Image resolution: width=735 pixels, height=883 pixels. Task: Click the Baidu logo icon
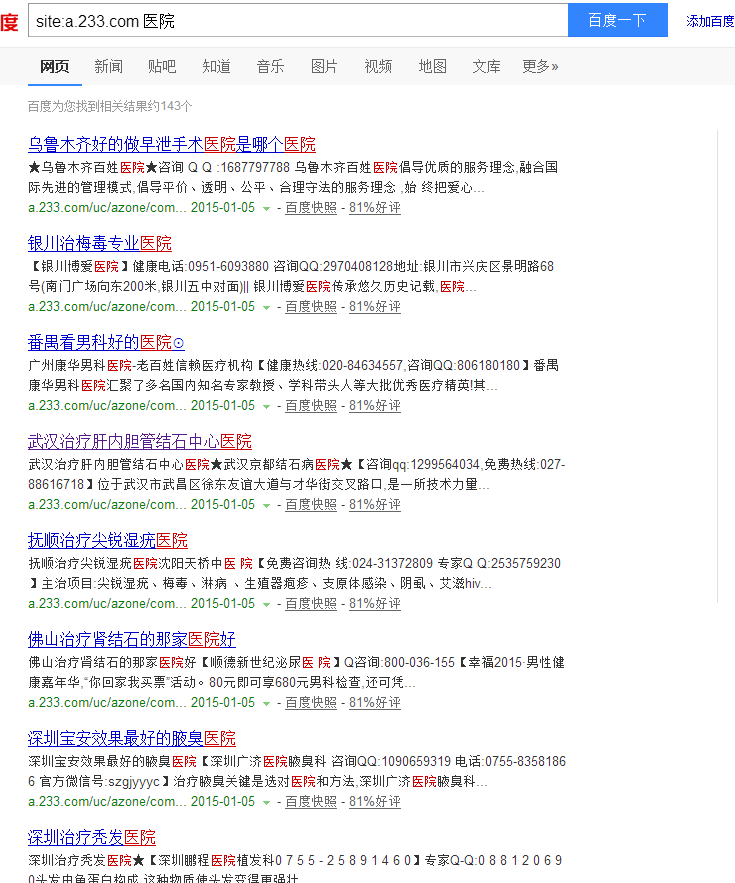pos(9,21)
